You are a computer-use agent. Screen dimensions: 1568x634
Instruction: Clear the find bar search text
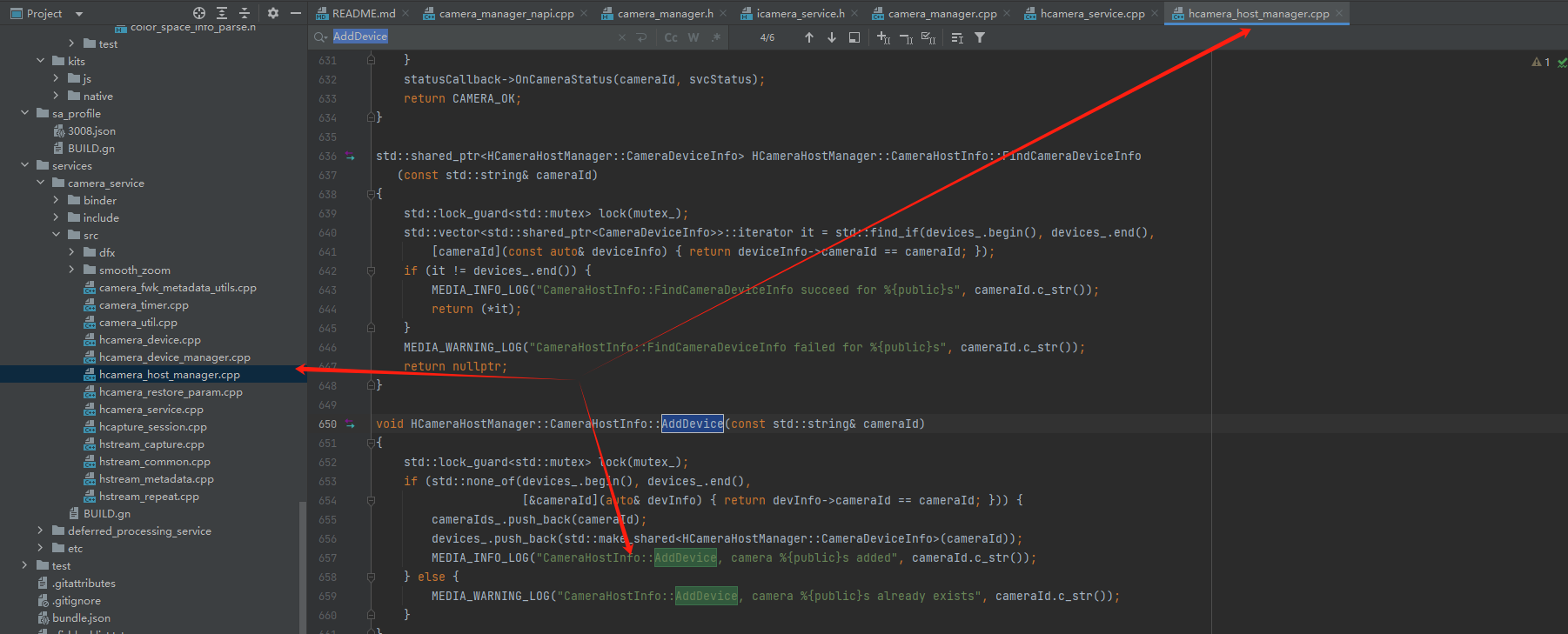622,37
